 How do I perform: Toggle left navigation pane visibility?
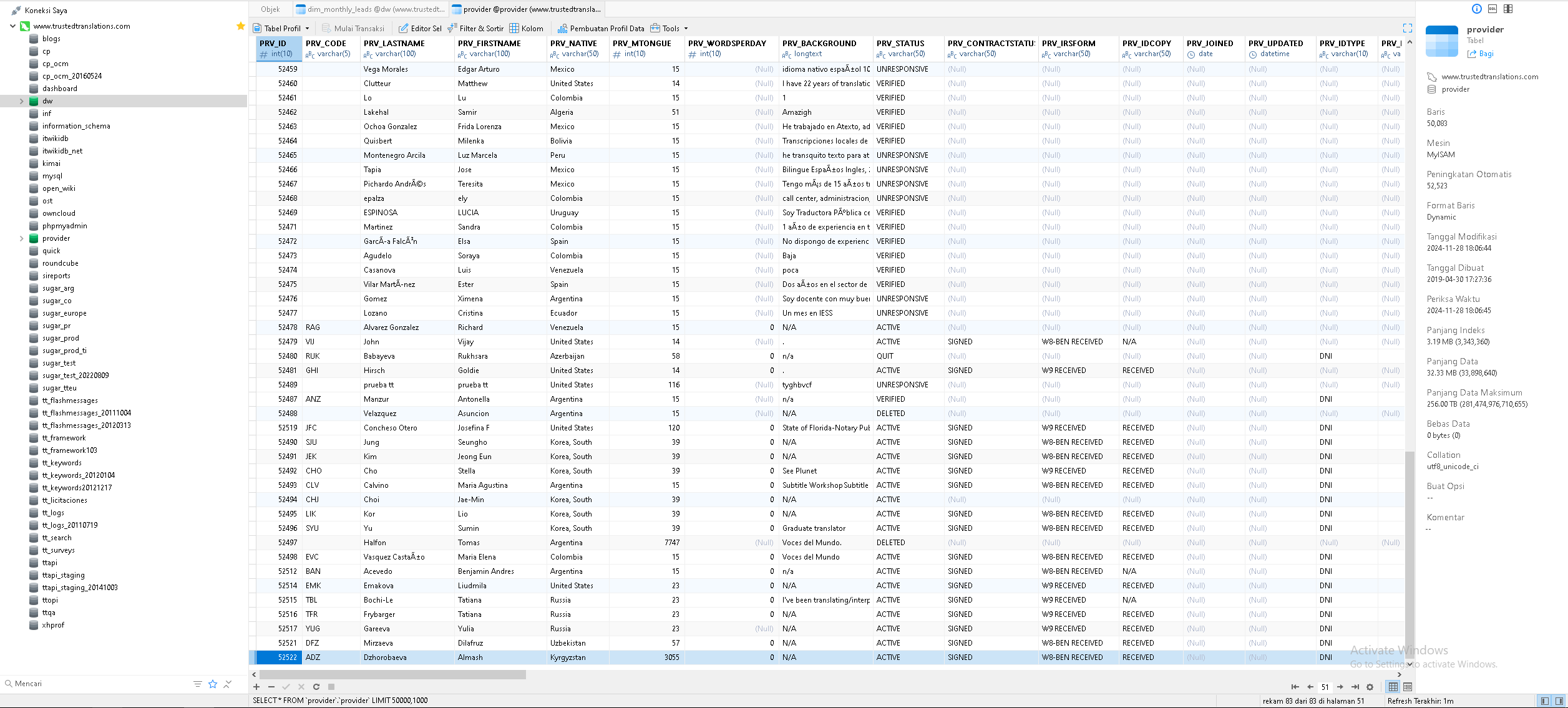[x=1544, y=701]
